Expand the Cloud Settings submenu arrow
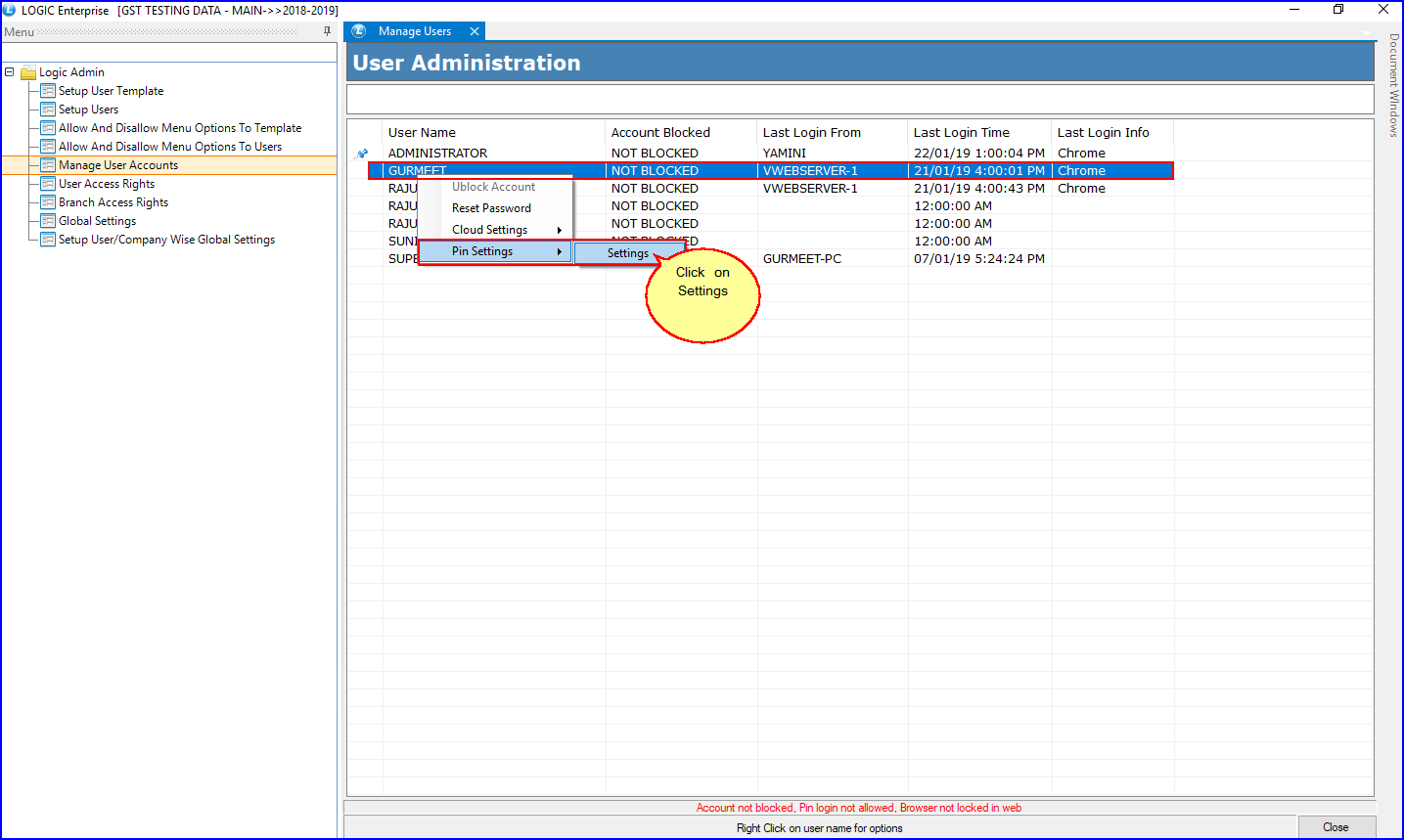1404x840 pixels. pyautogui.click(x=559, y=230)
